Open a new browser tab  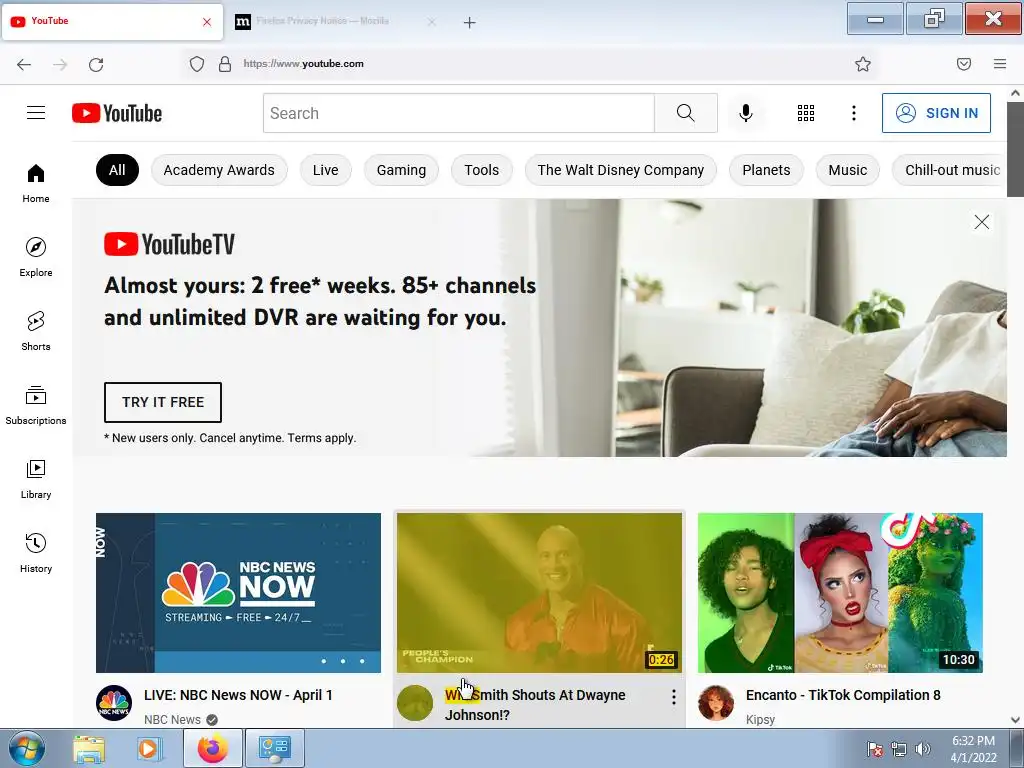coord(470,22)
